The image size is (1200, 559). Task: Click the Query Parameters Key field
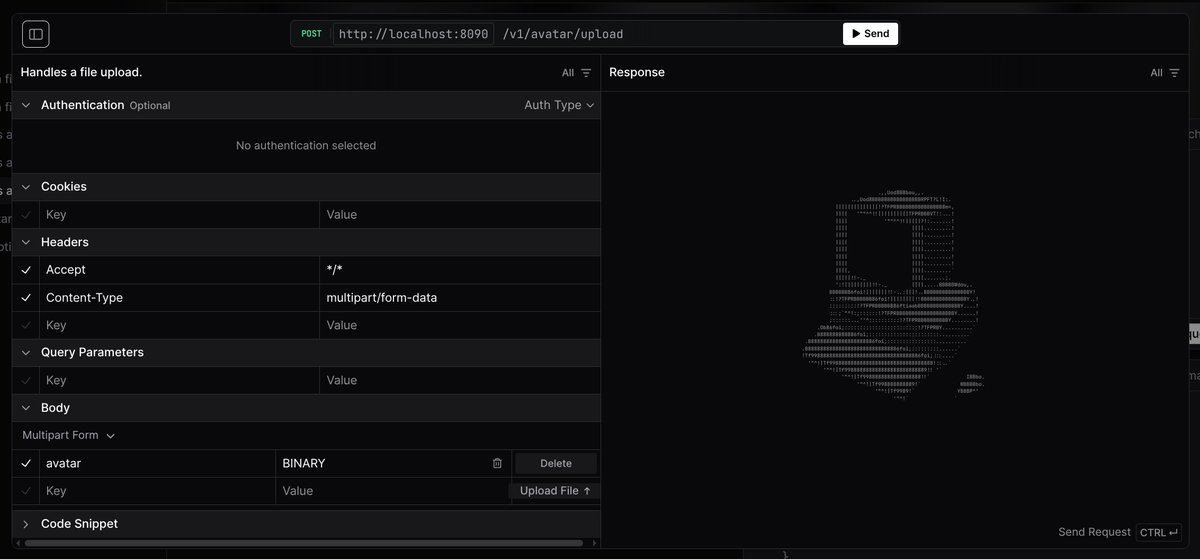180,380
